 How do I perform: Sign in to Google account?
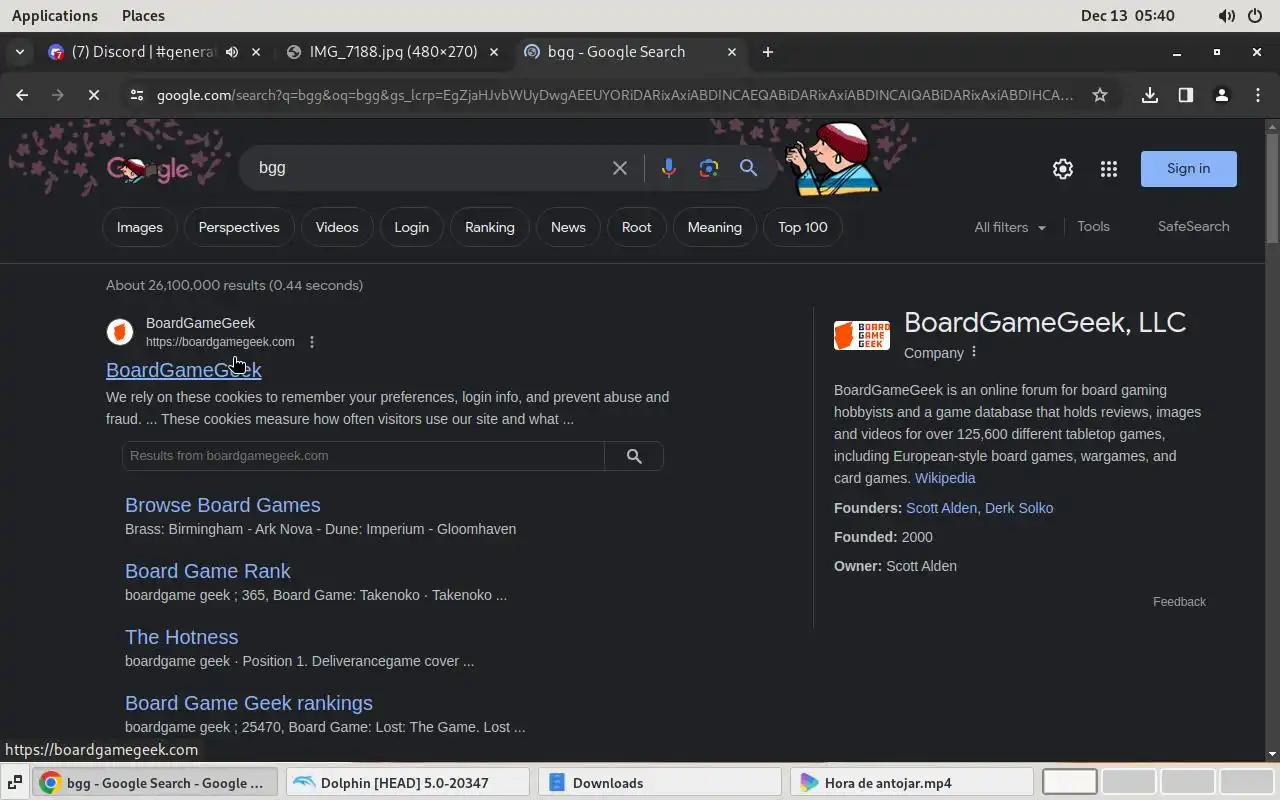[1188, 169]
